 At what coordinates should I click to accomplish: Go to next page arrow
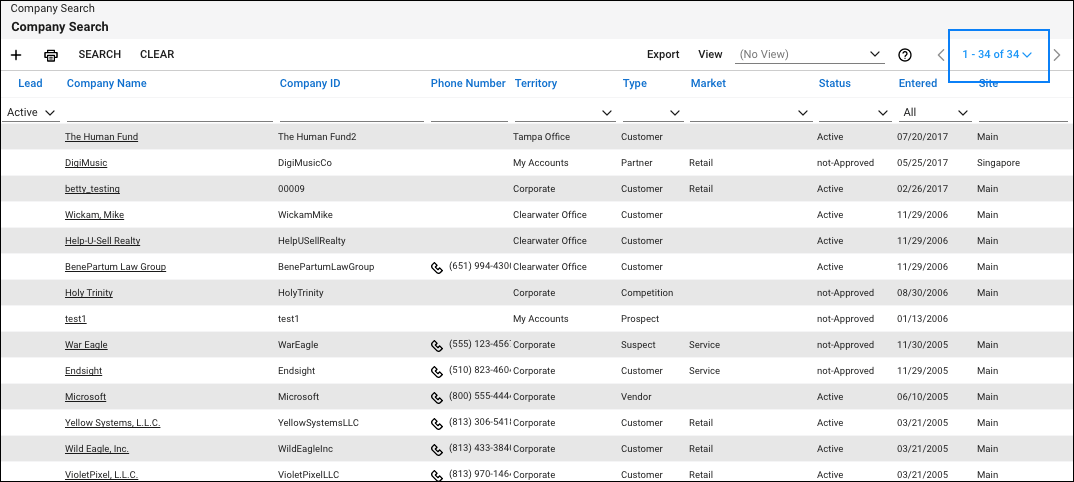point(1057,55)
